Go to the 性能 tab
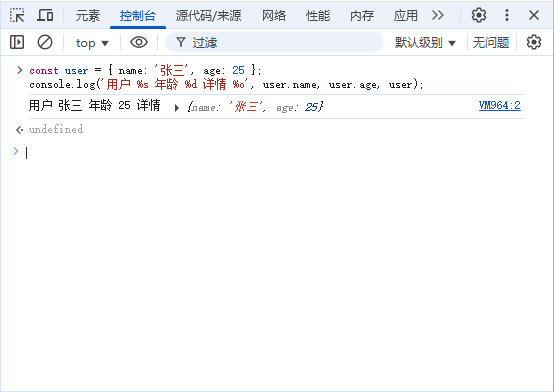This screenshot has height=392, width=554. click(x=318, y=16)
